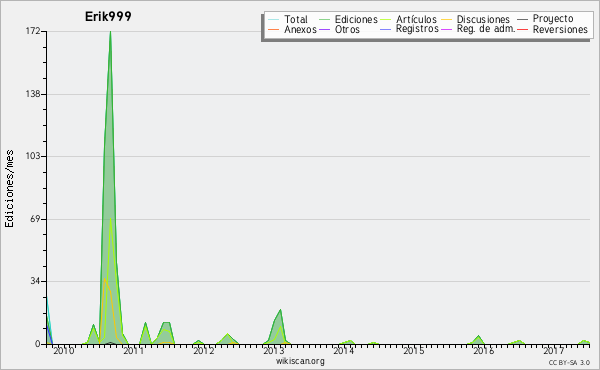Screen dimensions: 600x370
Task: Click the top of the 172-edit peak
Action: click(x=110, y=32)
